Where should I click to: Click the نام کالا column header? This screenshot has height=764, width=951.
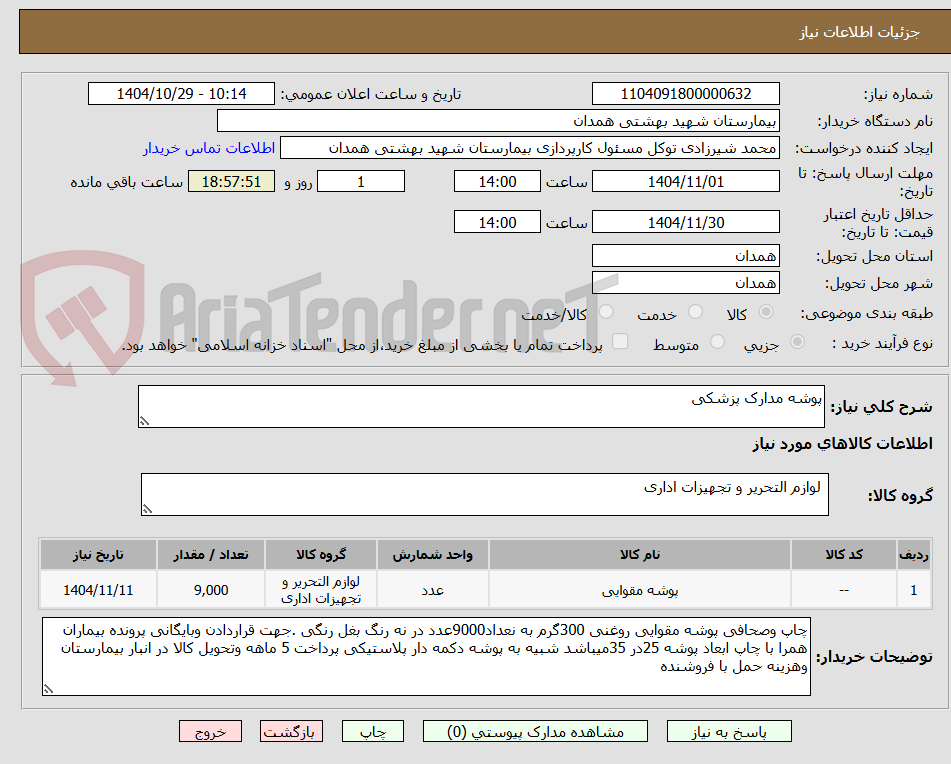[x=640, y=555]
